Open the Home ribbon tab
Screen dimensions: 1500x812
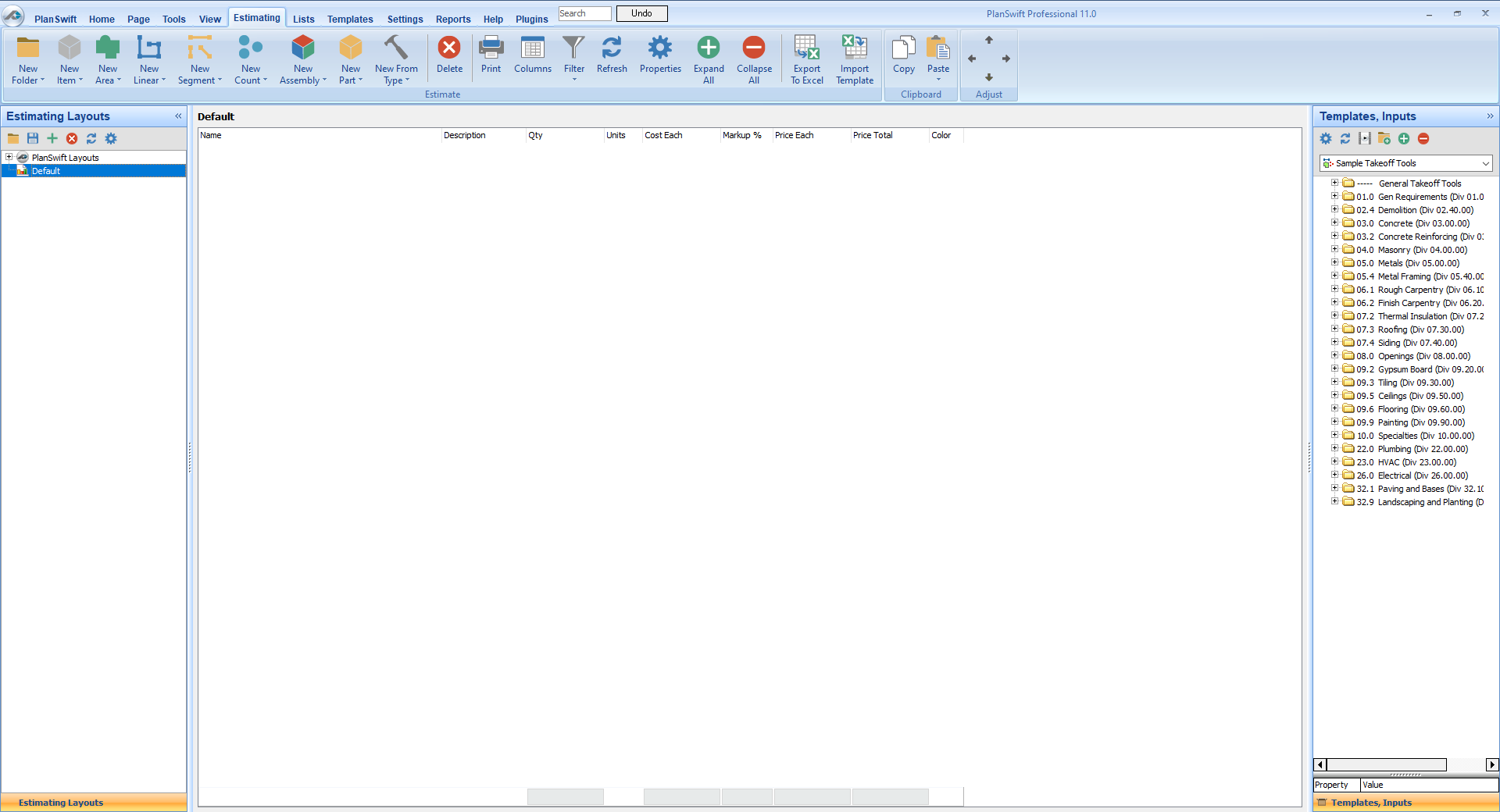(x=102, y=19)
